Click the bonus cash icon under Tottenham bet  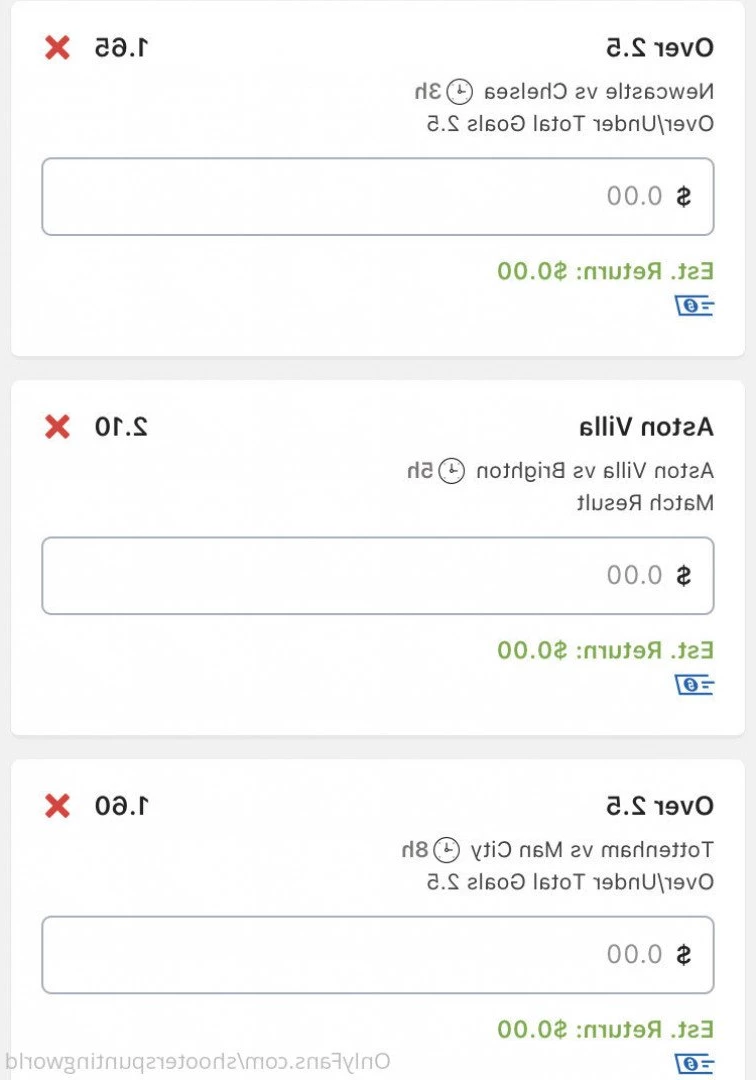pos(694,1063)
